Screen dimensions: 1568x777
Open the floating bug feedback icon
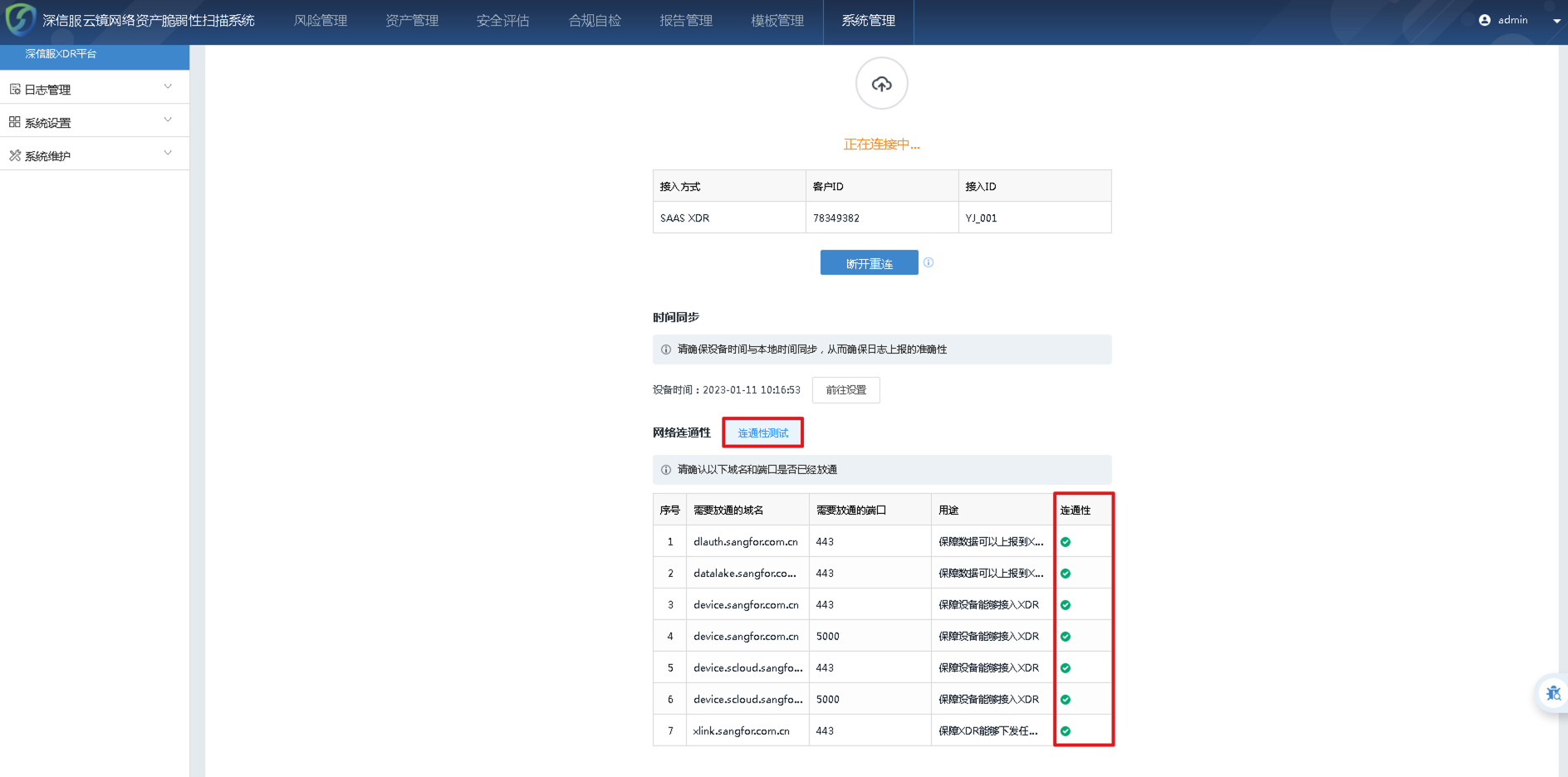(x=1553, y=692)
